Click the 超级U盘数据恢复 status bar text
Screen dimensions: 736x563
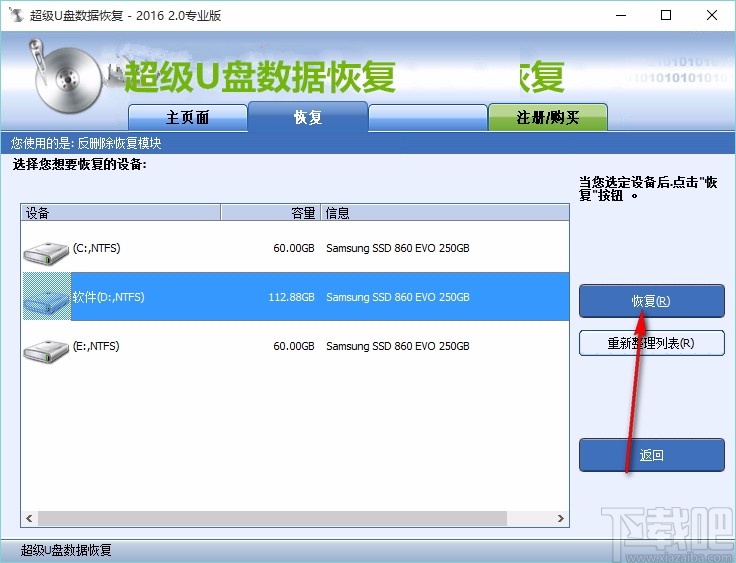coord(66,550)
